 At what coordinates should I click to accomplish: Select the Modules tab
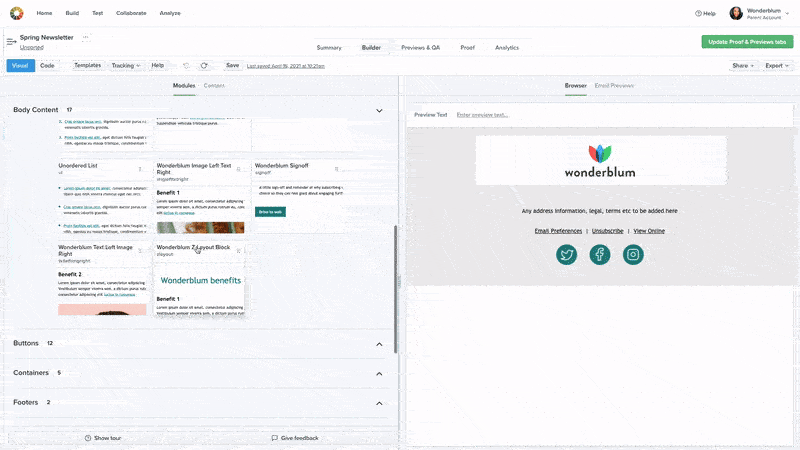click(x=184, y=86)
